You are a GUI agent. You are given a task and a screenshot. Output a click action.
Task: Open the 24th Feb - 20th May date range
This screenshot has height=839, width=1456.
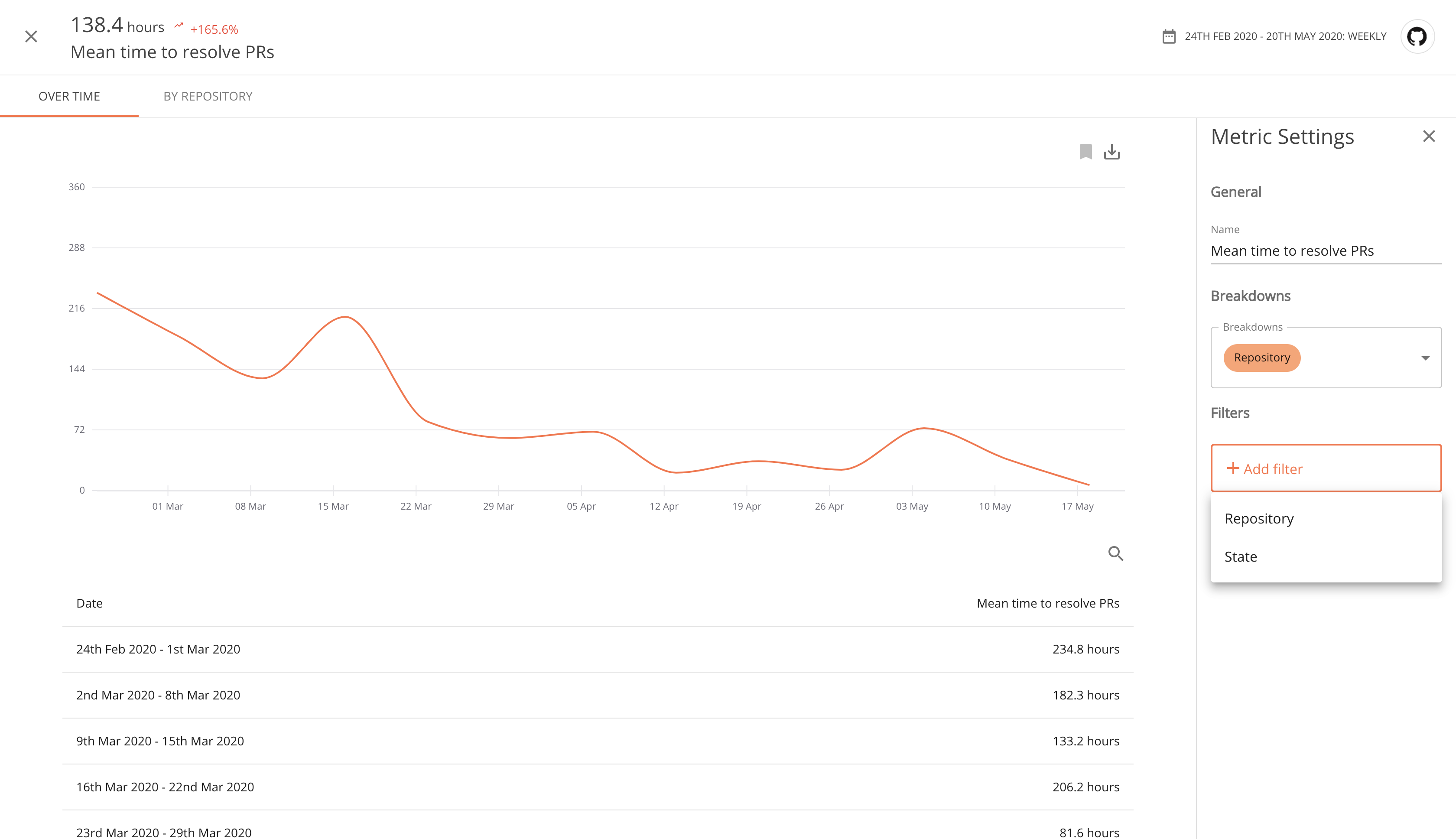point(1285,36)
